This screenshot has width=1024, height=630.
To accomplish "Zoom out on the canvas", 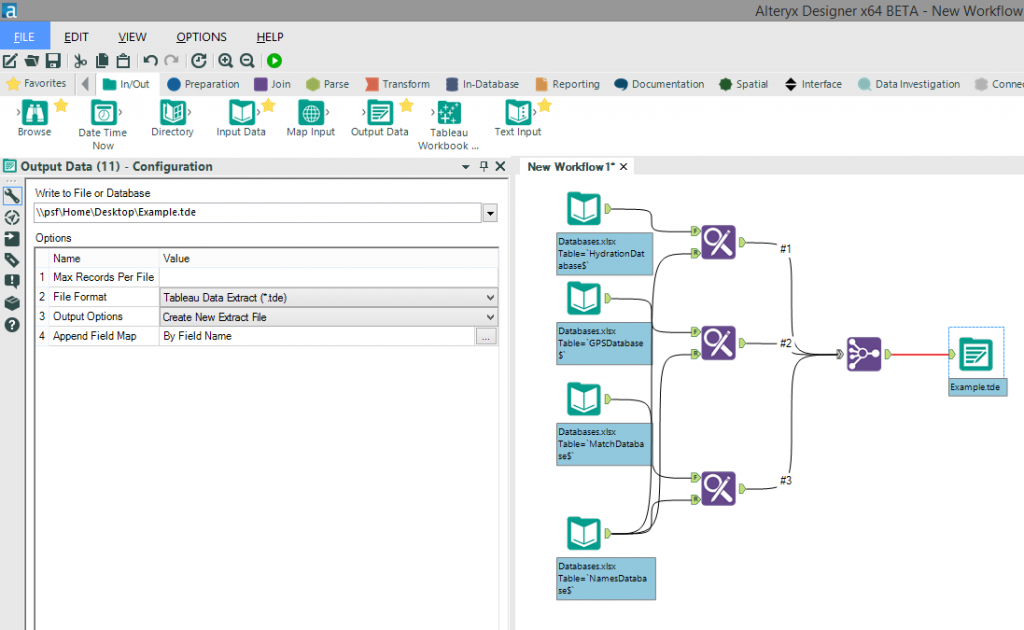I will coord(247,61).
